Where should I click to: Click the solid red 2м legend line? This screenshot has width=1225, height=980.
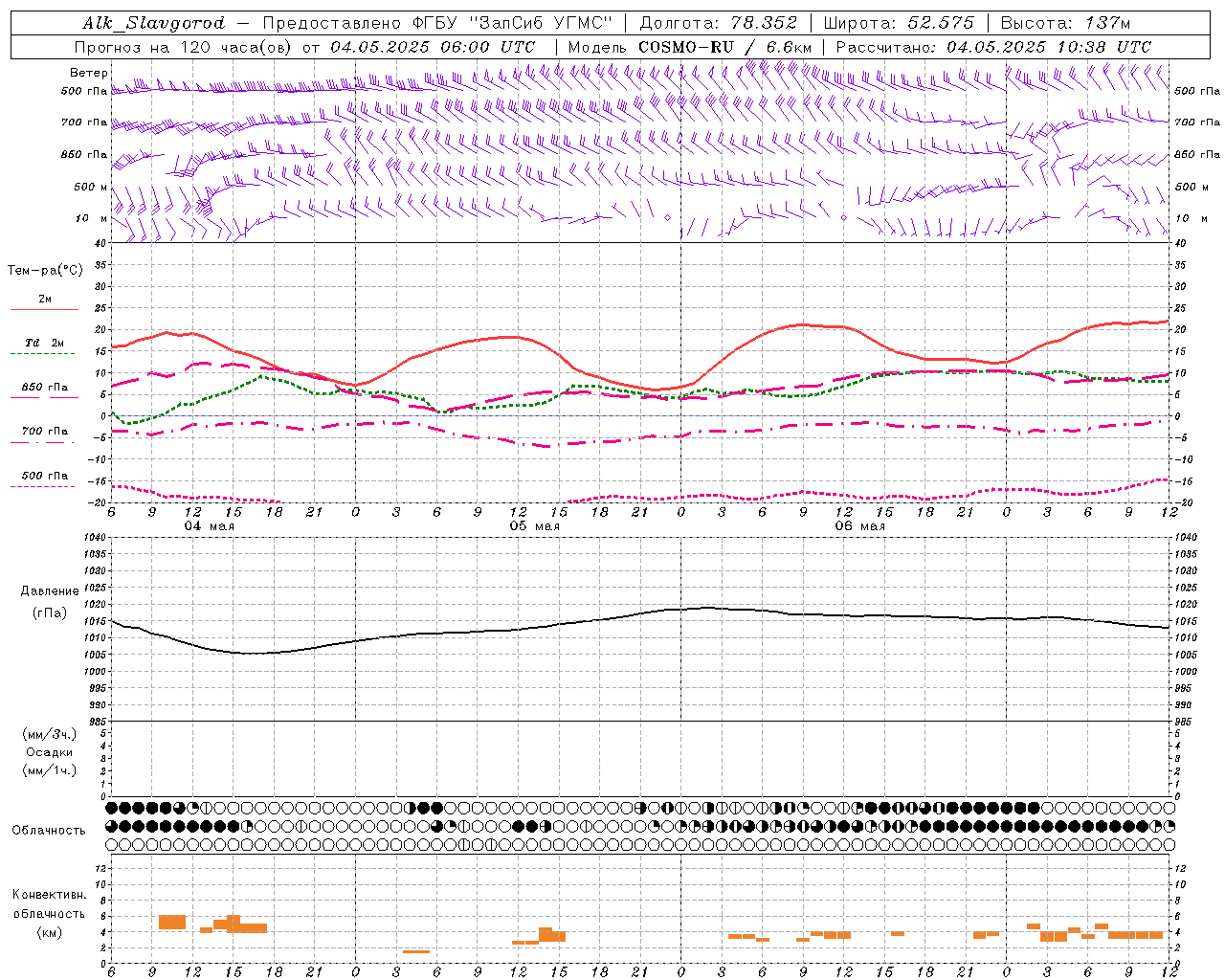click(44, 309)
